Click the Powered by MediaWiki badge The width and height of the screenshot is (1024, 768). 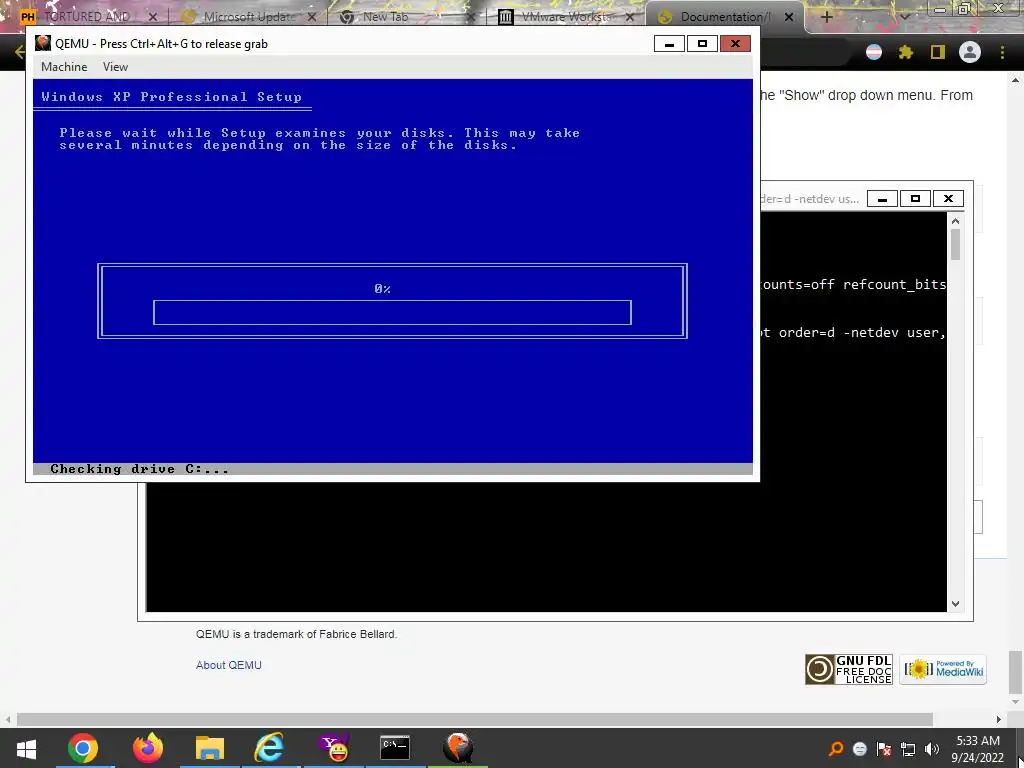pos(942,669)
